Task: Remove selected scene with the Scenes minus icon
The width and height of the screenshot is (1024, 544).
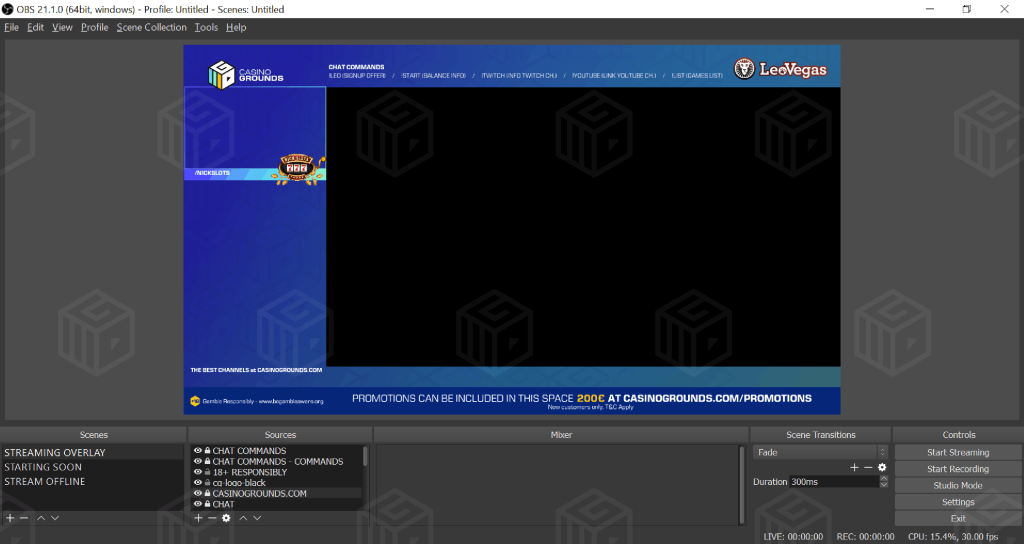Action: [x=24, y=518]
